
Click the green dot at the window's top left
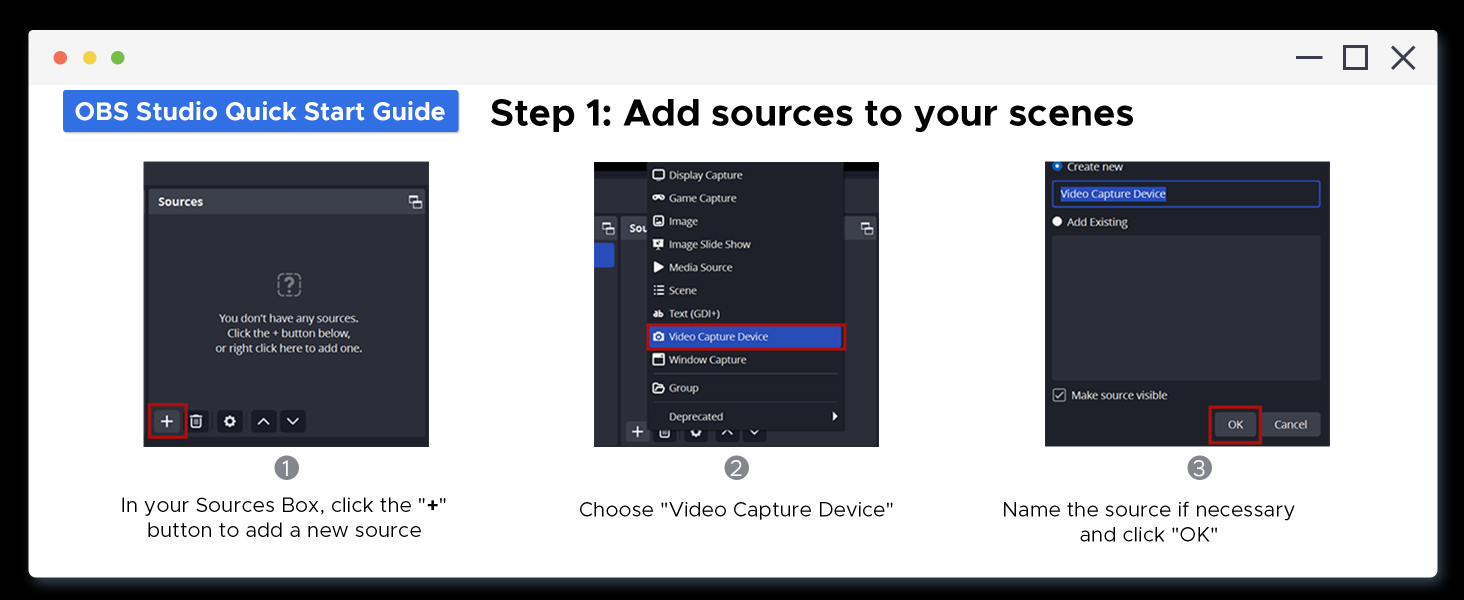pyautogui.click(x=118, y=58)
